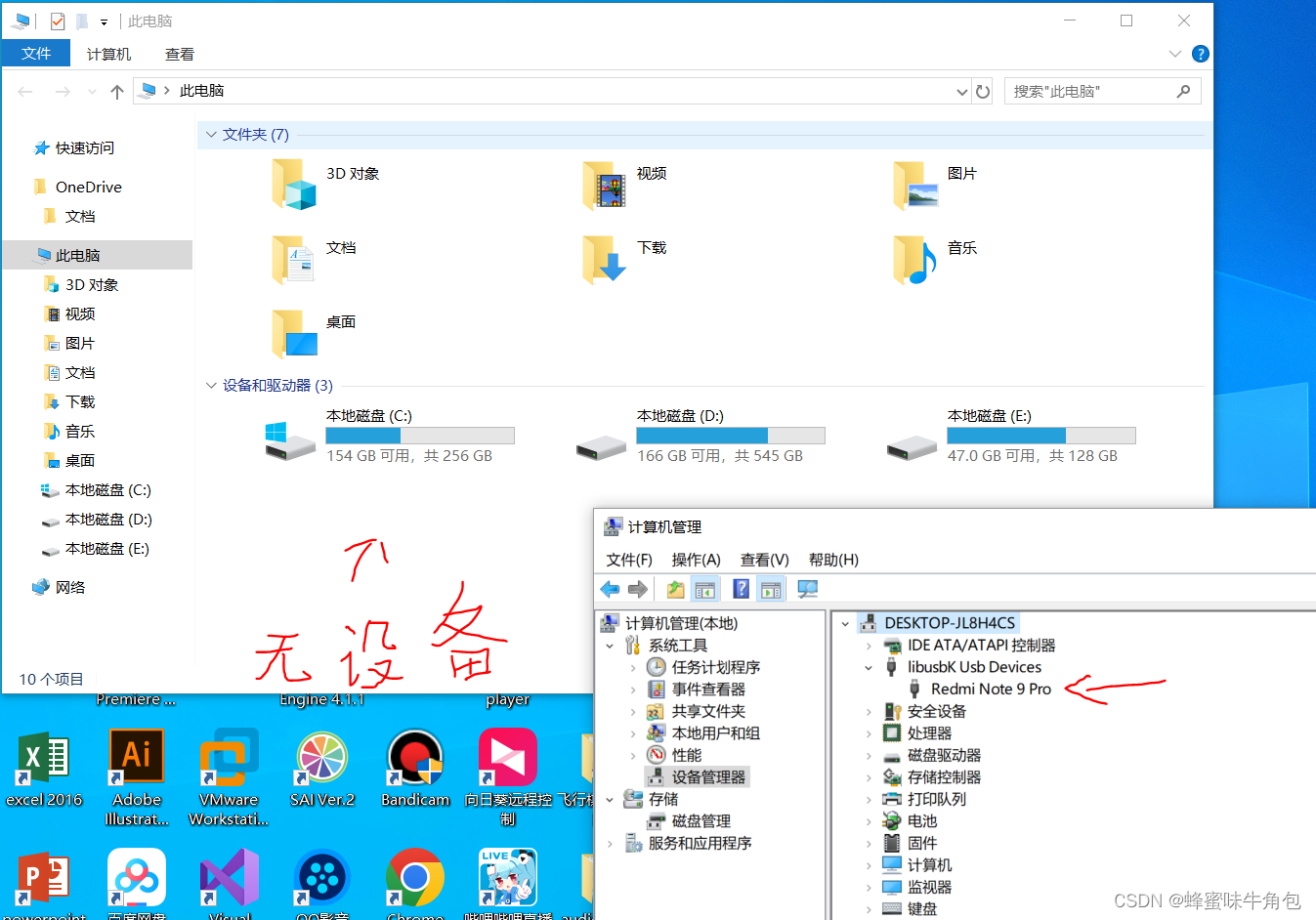Expand 服务和应用程序 tree node

point(610,843)
